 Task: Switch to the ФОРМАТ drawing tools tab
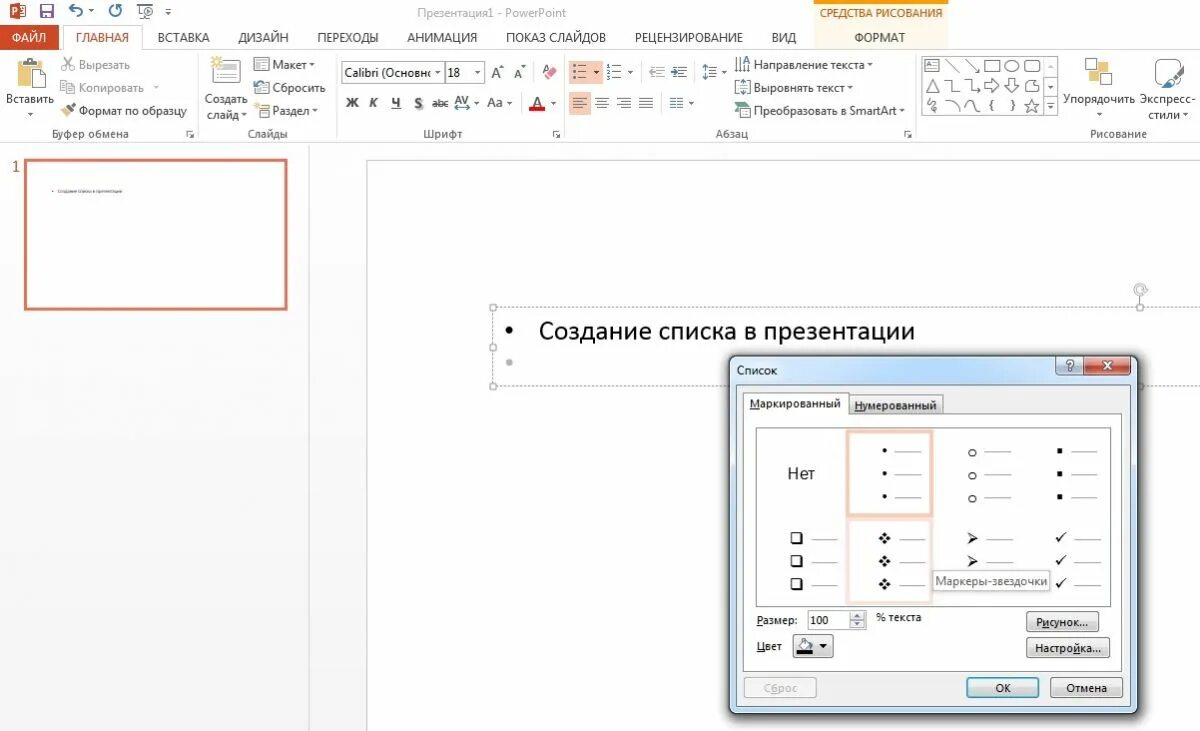[880, 38]
